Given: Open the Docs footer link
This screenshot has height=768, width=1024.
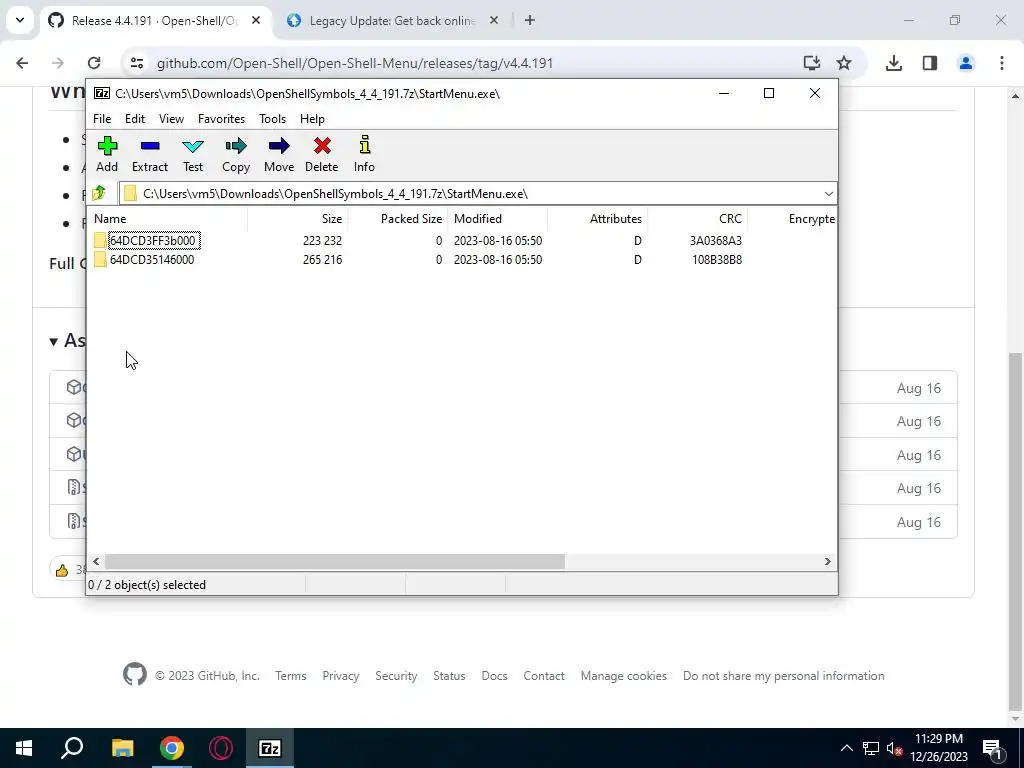Looking at the screenshot, I should point(494,676).
